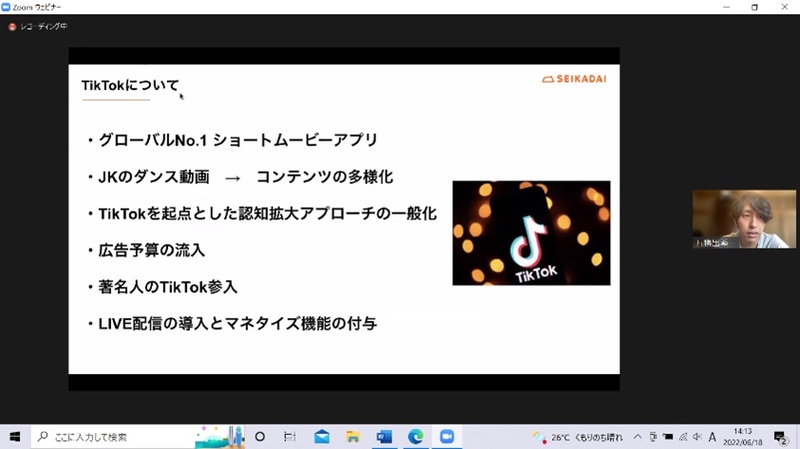Viewport: 800px width, 449px height.
Task: Click bullet 'グローバルNo.1 ショートムービーアプリ'
Action: click(238, 140)
